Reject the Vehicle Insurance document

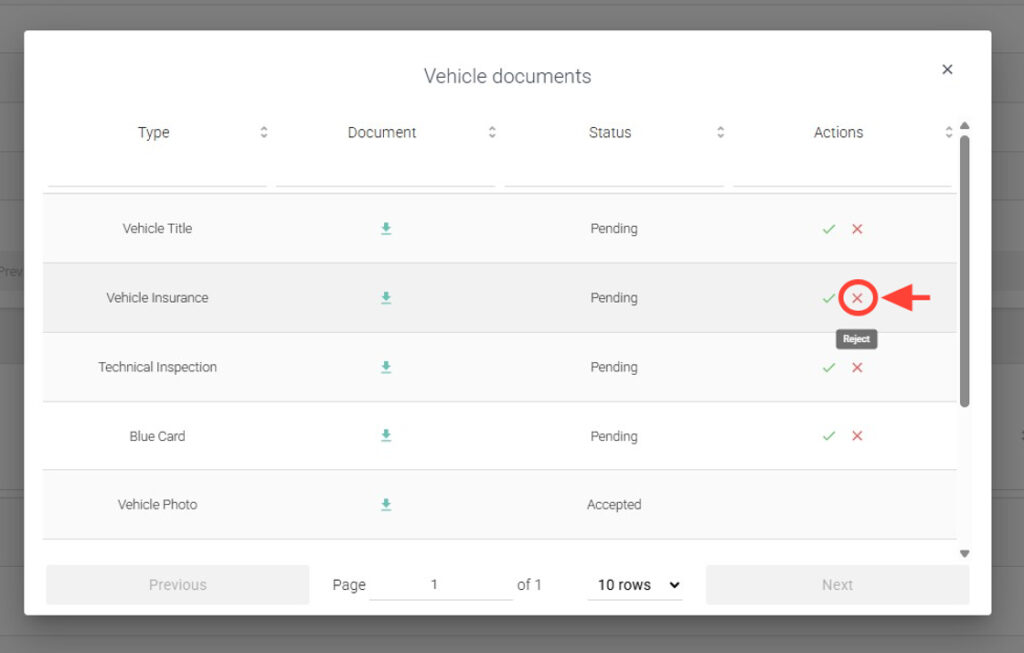pos(857,298)
